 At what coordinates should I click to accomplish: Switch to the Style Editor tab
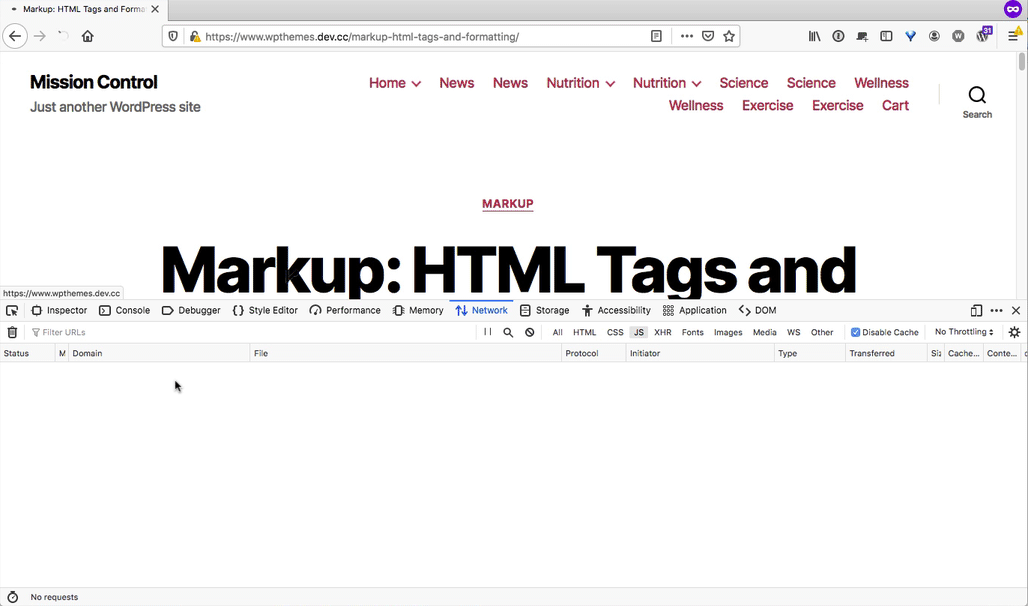coord(265,311)
